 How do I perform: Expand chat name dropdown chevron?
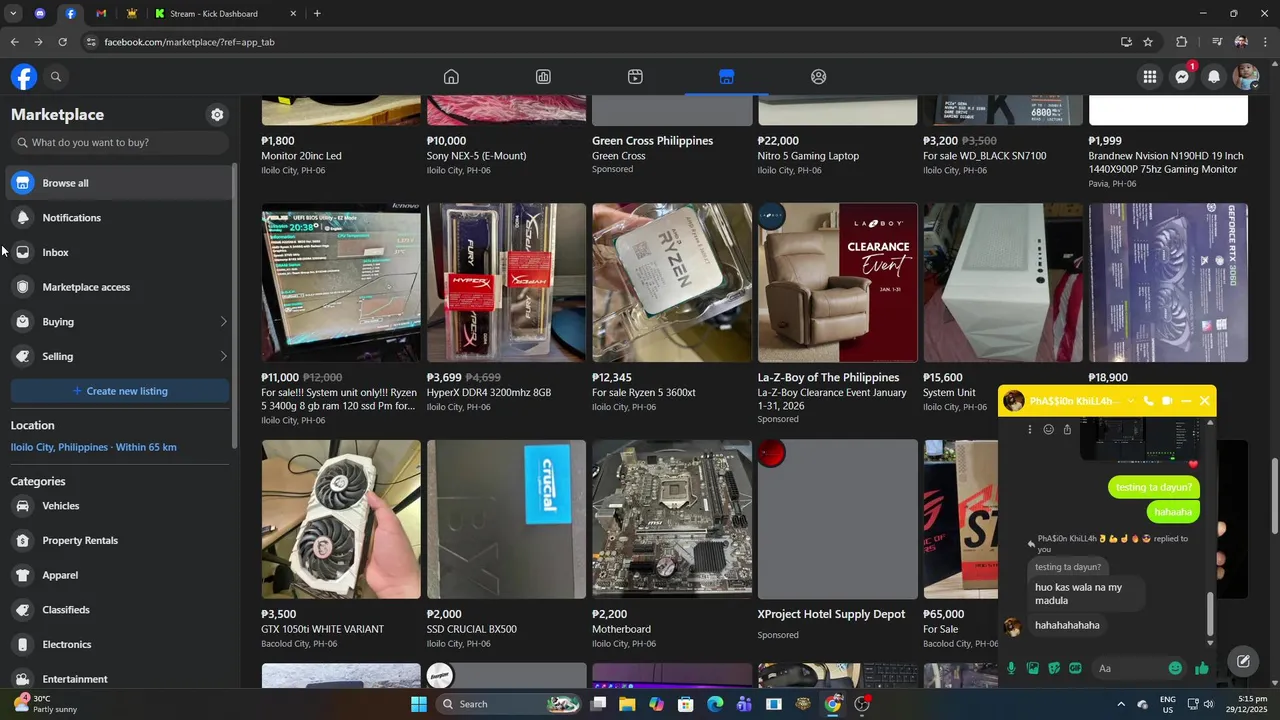(x=1131, y=401)
